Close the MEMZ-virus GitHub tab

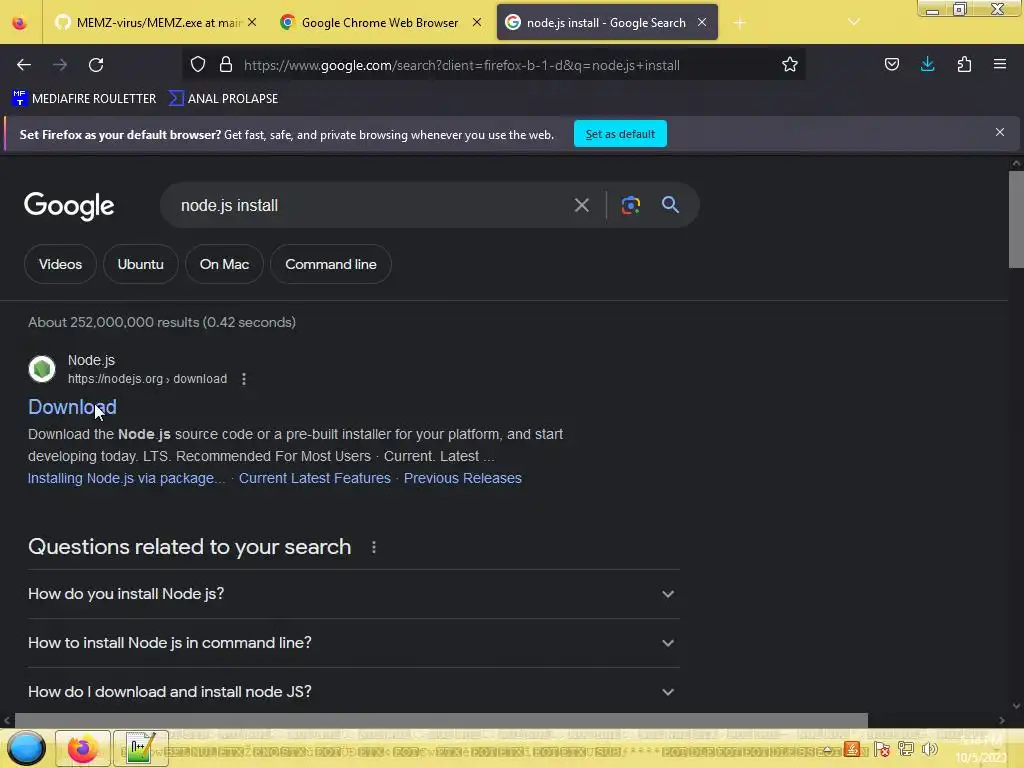point(252,22)
